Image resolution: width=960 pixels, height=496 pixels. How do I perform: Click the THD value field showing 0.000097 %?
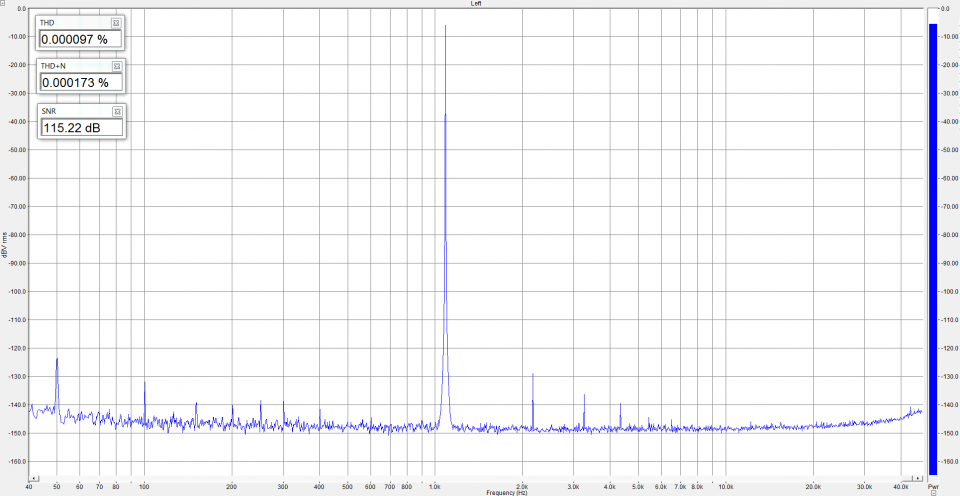[80, 39]
